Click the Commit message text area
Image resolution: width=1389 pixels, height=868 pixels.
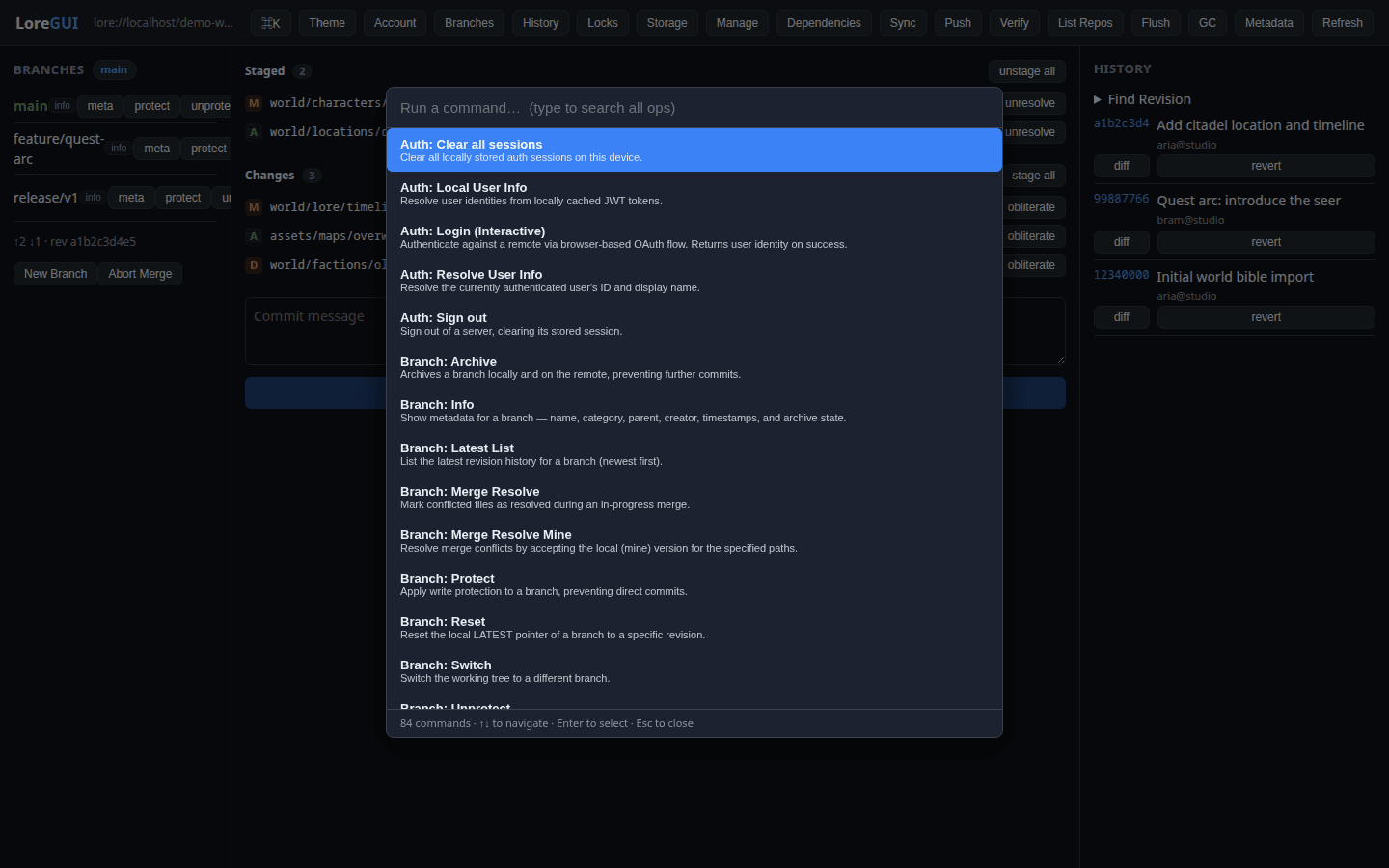click(x=655, y=331)
